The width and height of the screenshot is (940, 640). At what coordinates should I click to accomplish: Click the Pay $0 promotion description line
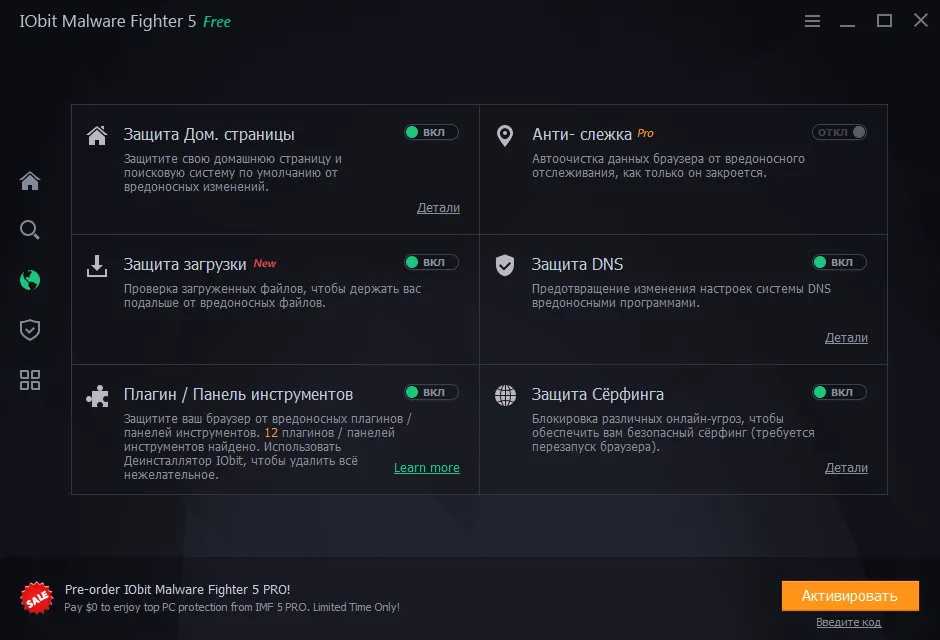tap(232, 607)
